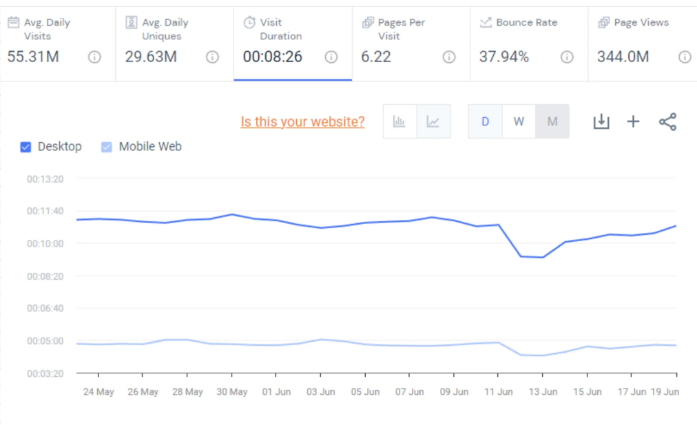Toggle the Mobile Web checkbox
Screen dimensions: 697x425
tap(107, 147)
